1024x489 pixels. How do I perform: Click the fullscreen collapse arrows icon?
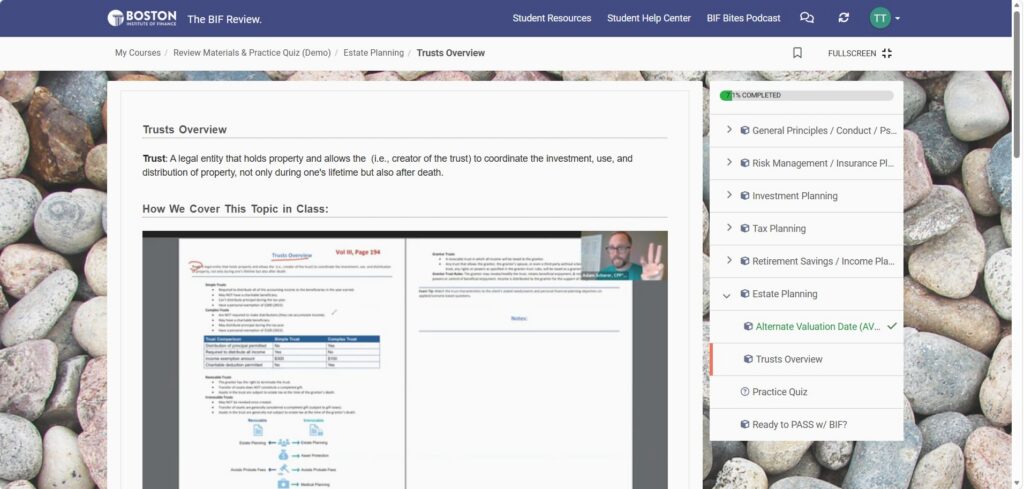(886, 54)
